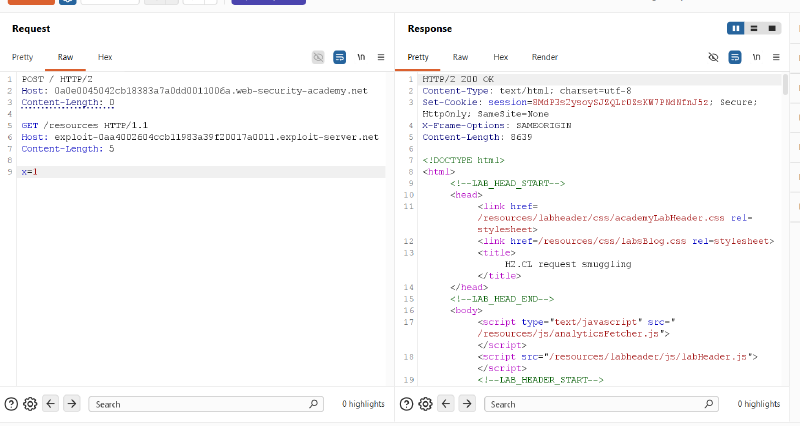800x426 pixels.
Task: Open the Response panel hamburger options menu
Action: 776,57
